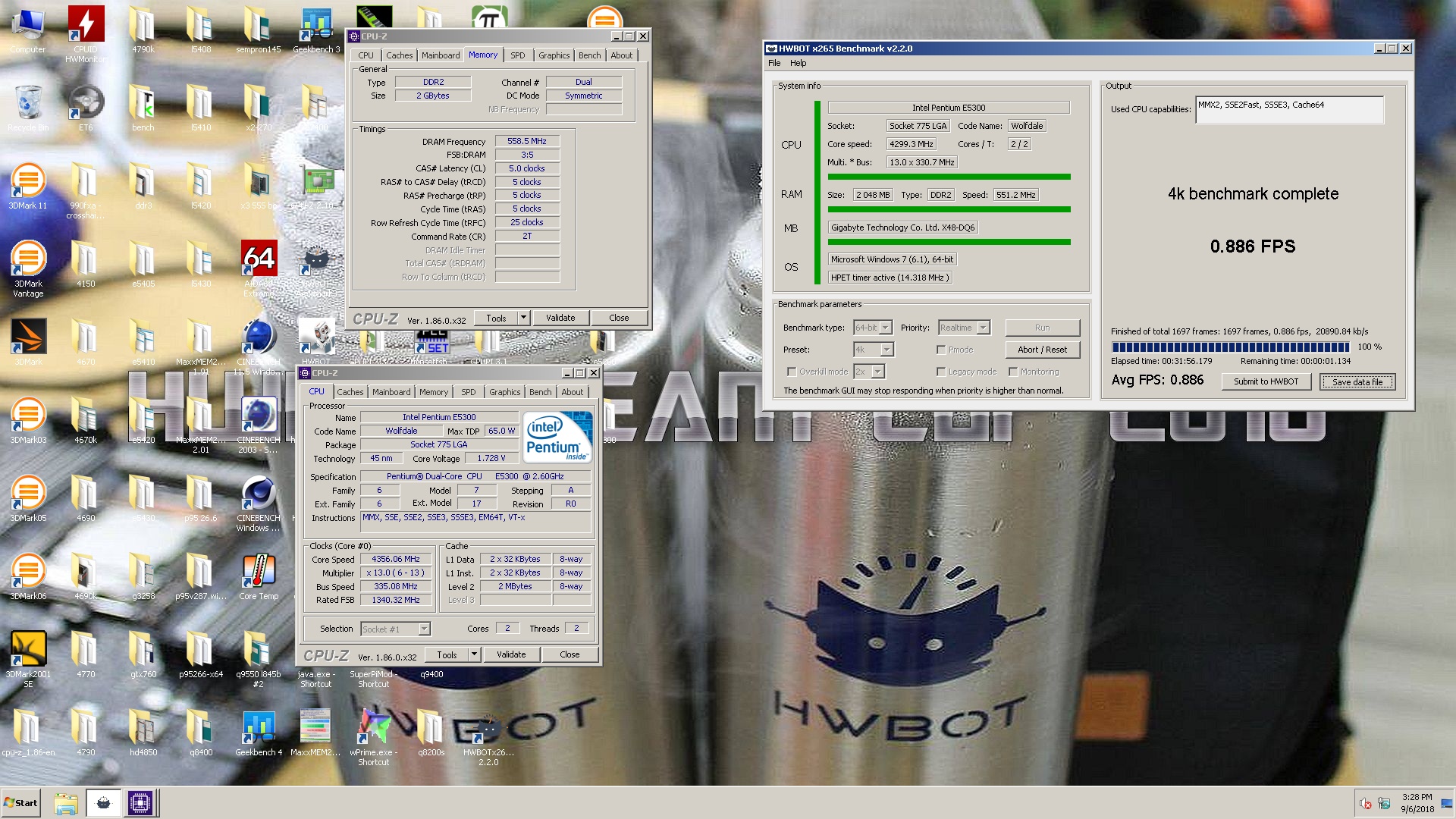Open the 4790k folder icon
The width and height of the screenshot is (1456, 819).
pos(143,30)
